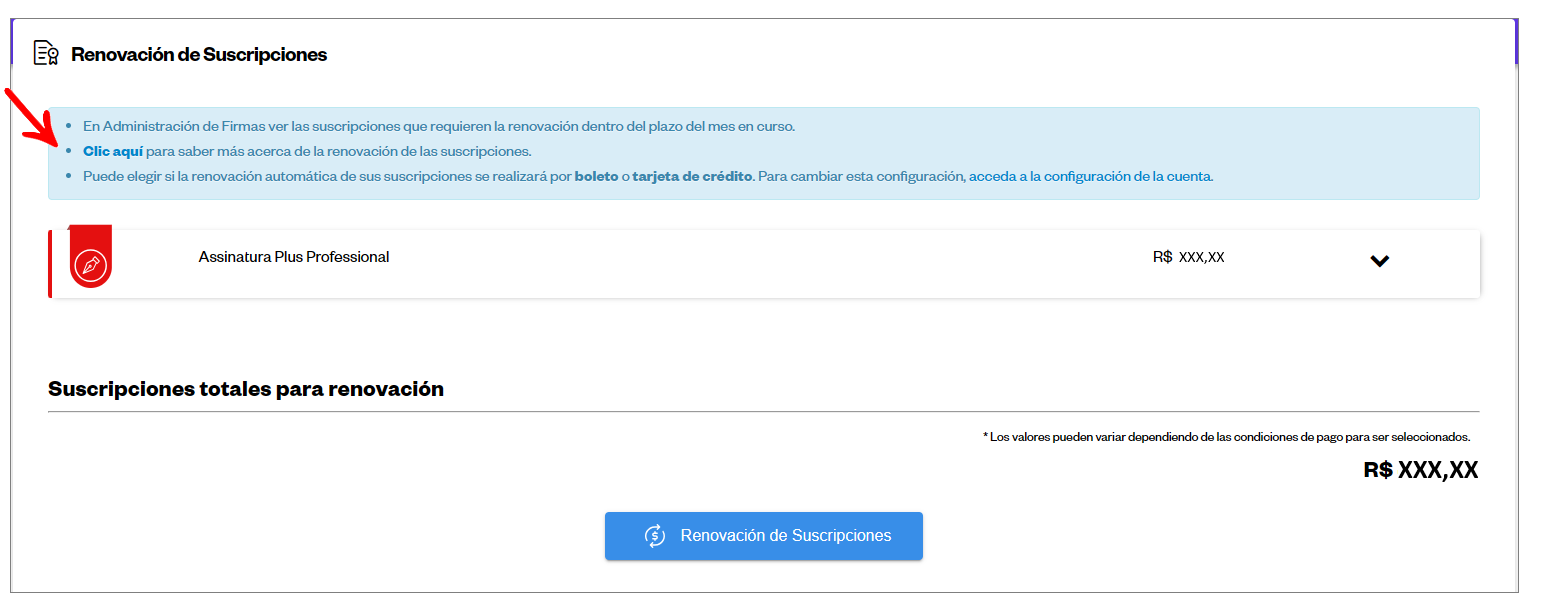The height and width of the screenshot is (614, 1542).
Task: Click the 'tarjeta de crédito' bold text
Action: [x=692, y=176]
